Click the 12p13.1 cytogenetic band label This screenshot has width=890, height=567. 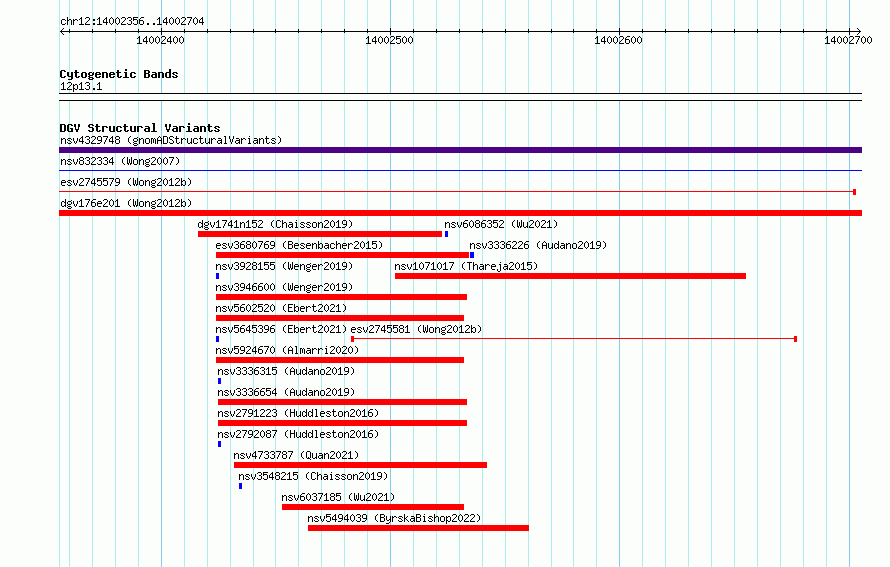(81, 86)
